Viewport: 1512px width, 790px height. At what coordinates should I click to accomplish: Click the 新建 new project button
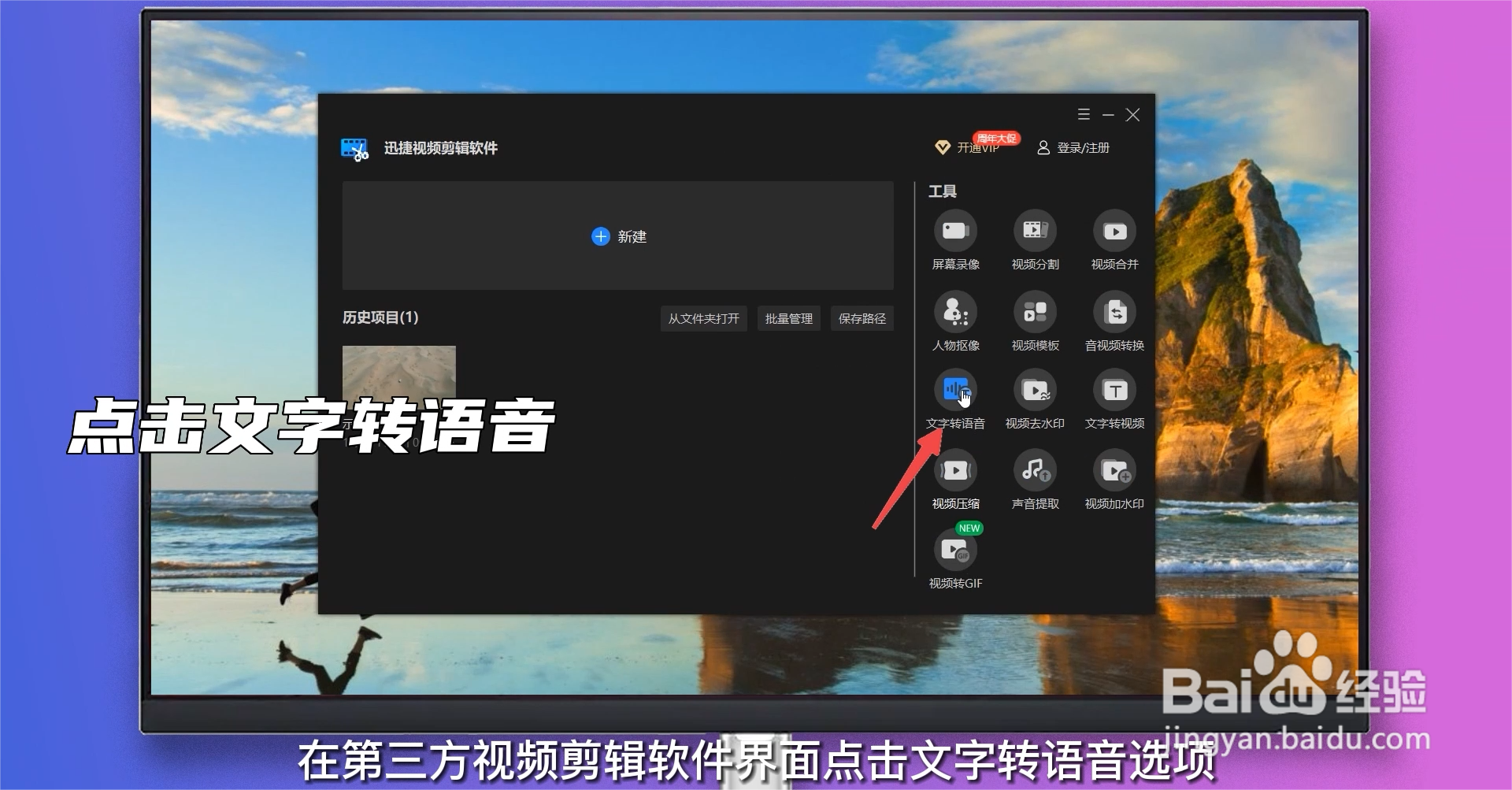(x=619, y=236)
